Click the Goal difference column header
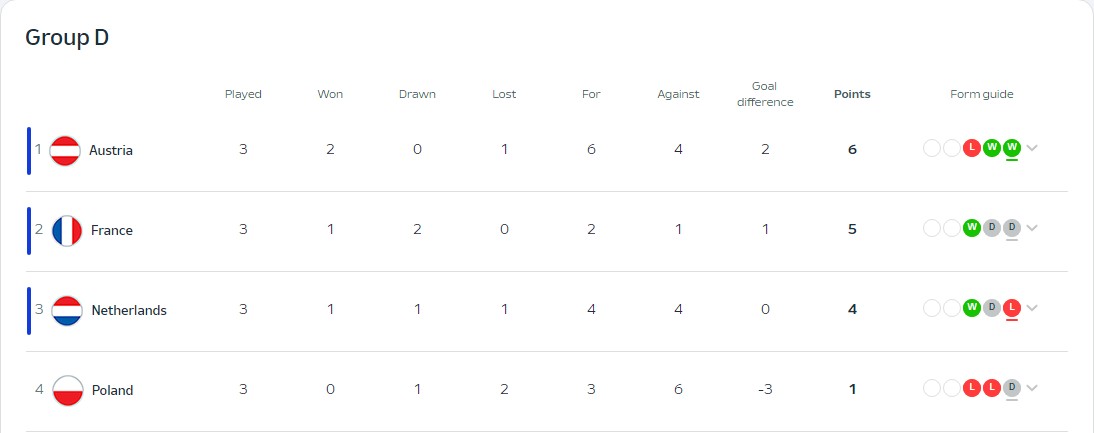The width and height of the screenshot is (1094, 433). (x=765, y=94)
